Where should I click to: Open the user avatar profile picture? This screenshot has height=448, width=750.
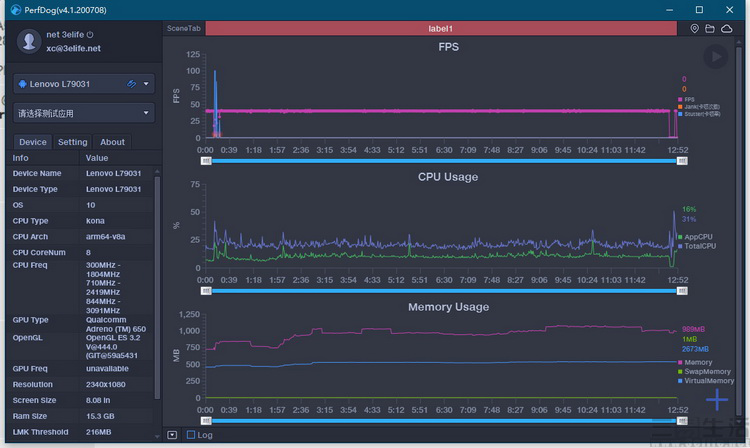(29, 41)
